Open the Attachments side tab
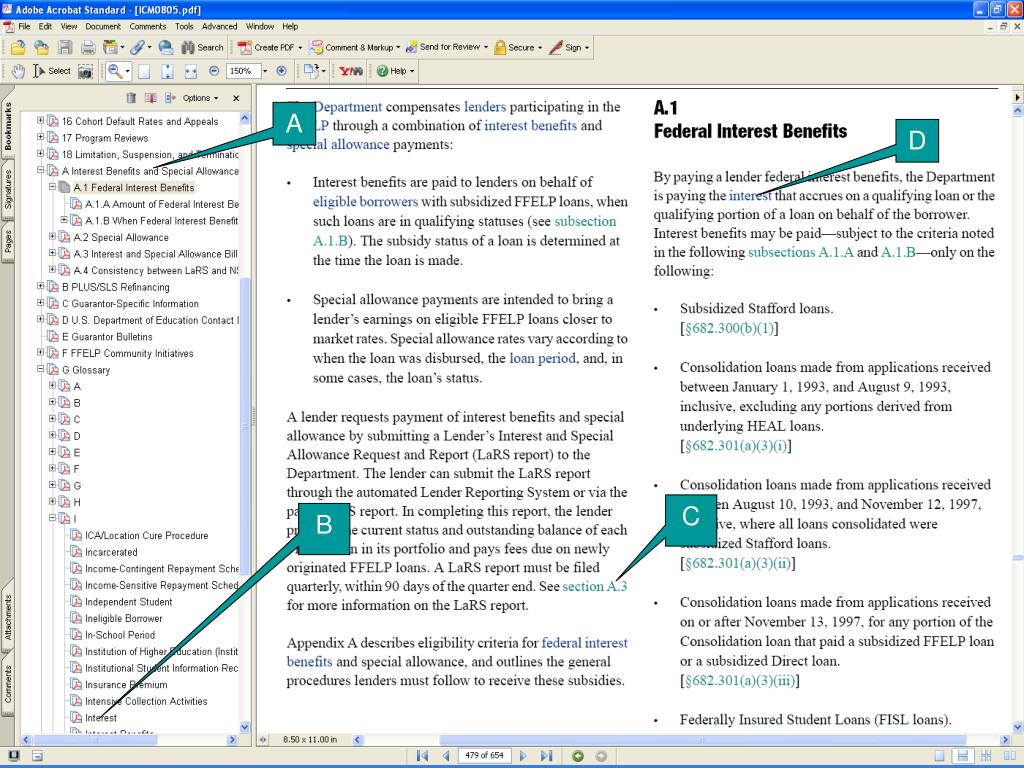Viewport: 1024px width, 768px height. click(8, 616)
